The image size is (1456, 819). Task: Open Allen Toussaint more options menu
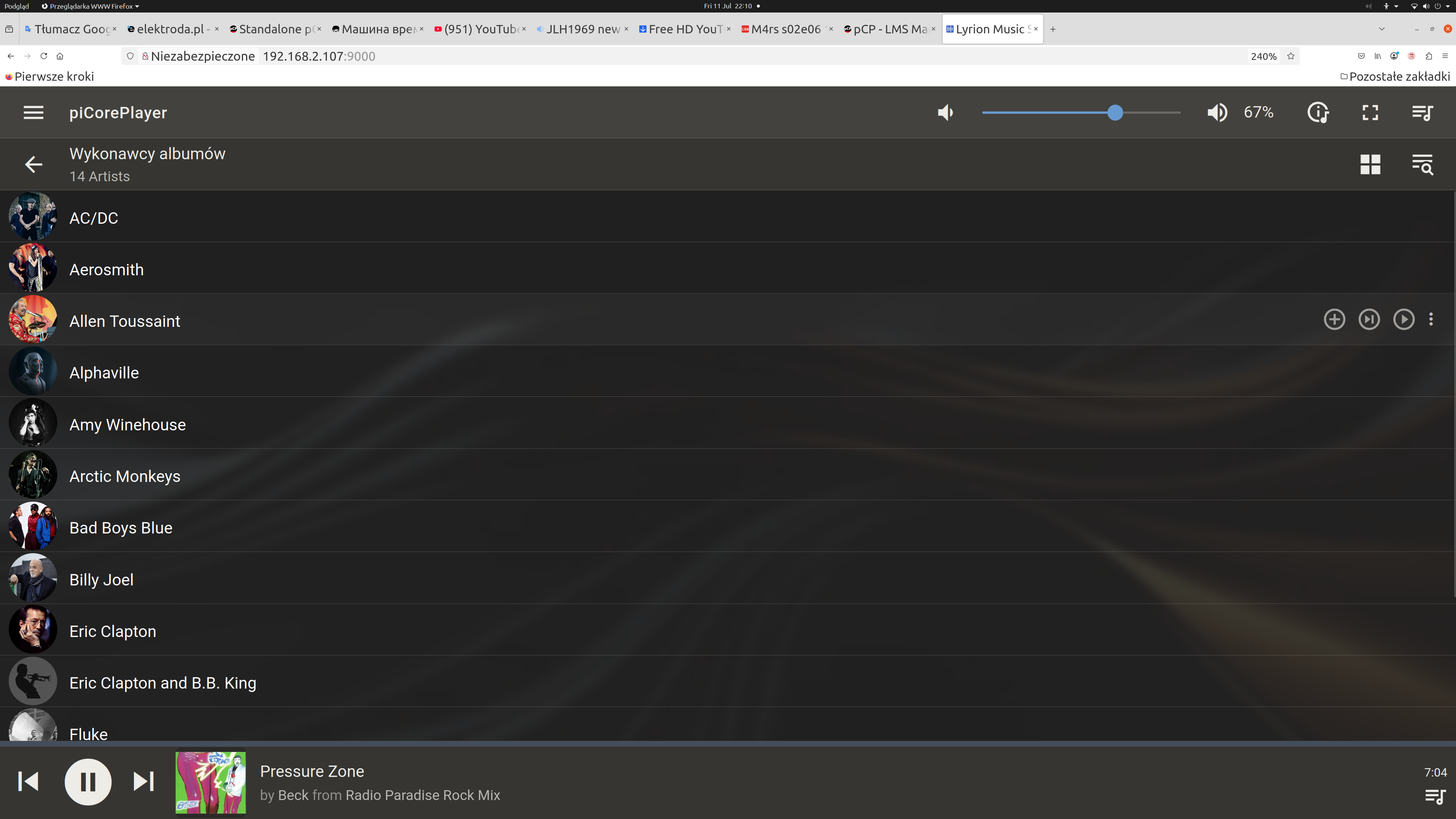click(1431, 319)
